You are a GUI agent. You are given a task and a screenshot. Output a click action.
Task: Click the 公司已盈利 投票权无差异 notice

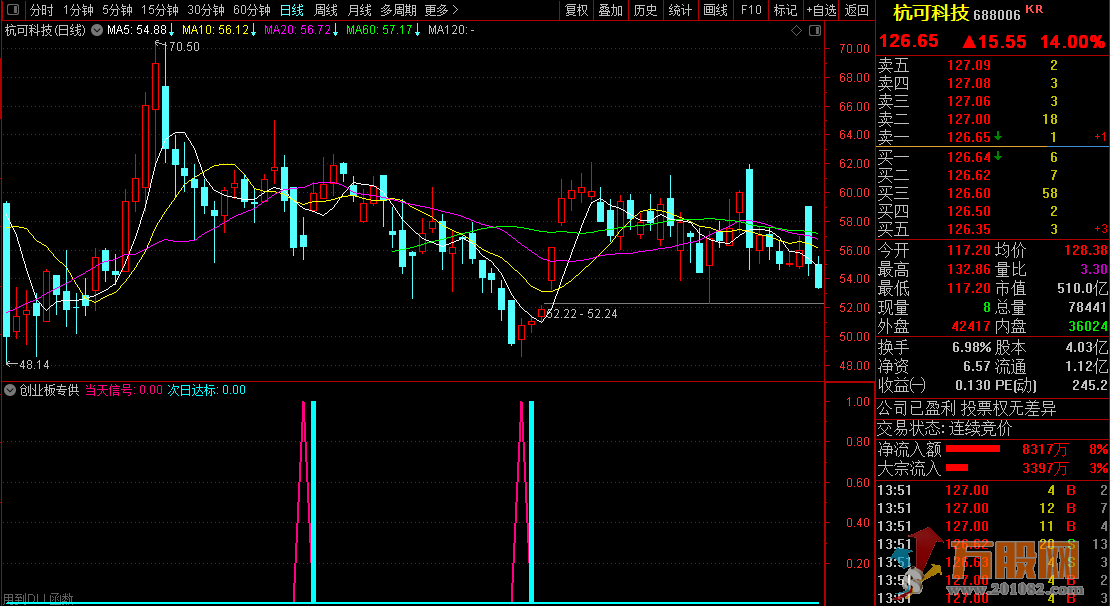(x=966, y=408)
